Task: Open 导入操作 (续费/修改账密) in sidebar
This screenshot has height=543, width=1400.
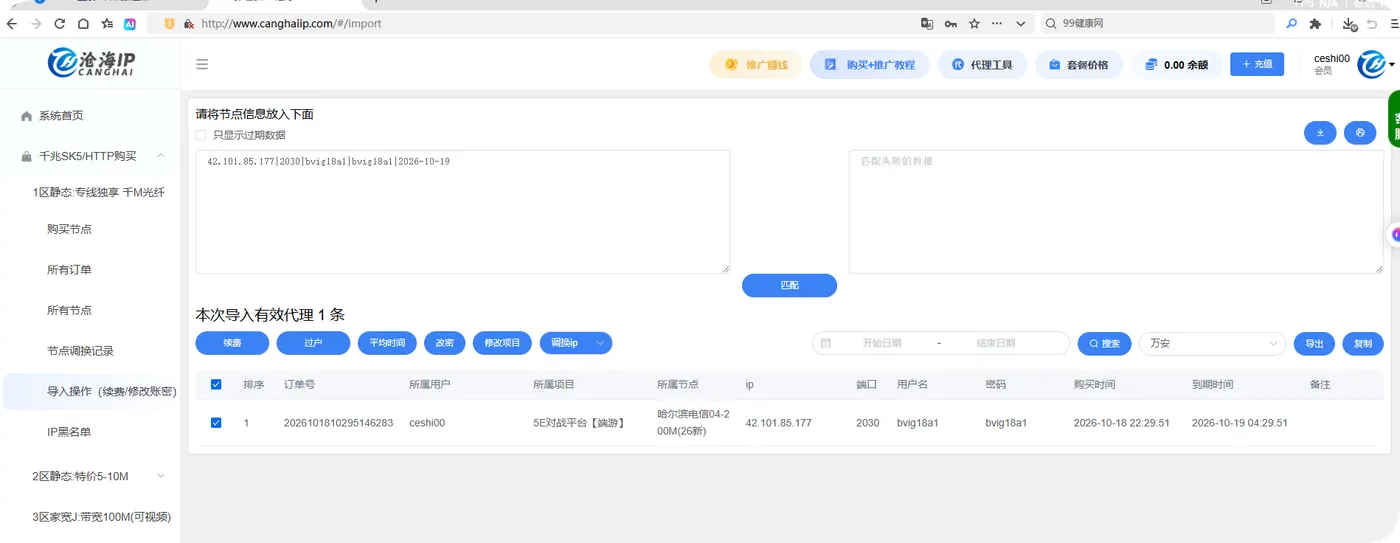Action: (x=91, y=391)
